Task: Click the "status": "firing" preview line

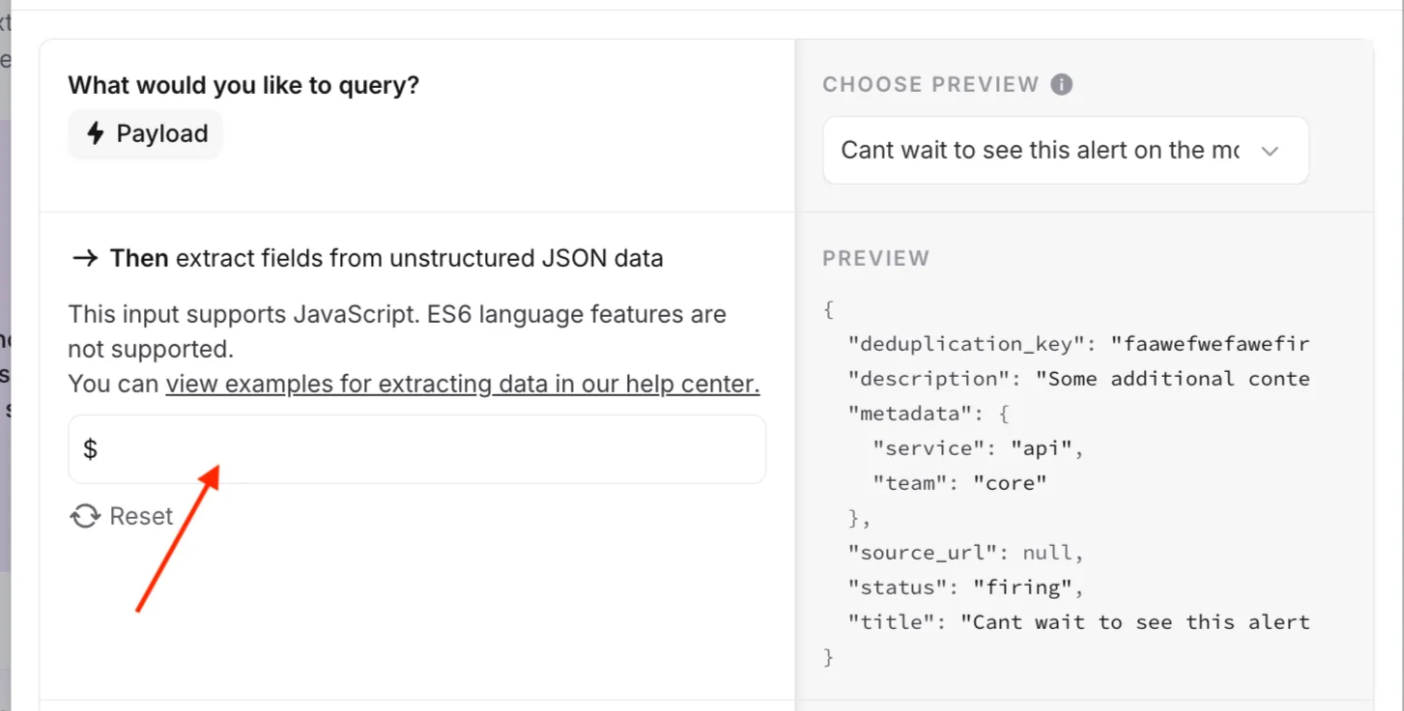Action: pos(965,587)
